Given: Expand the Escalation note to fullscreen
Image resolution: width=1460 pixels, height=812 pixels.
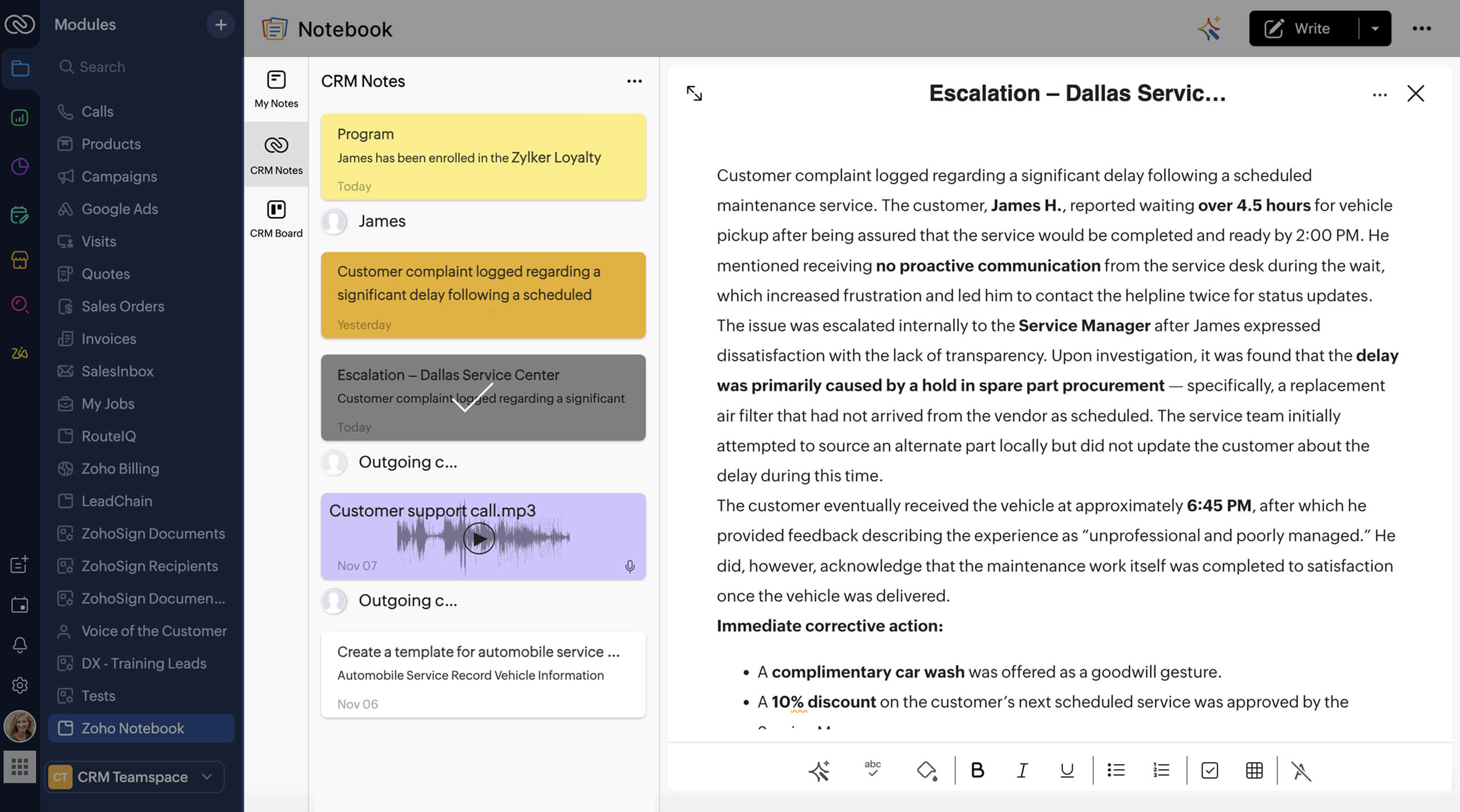Looking at the screenshot, I should [x=695, y=94].
